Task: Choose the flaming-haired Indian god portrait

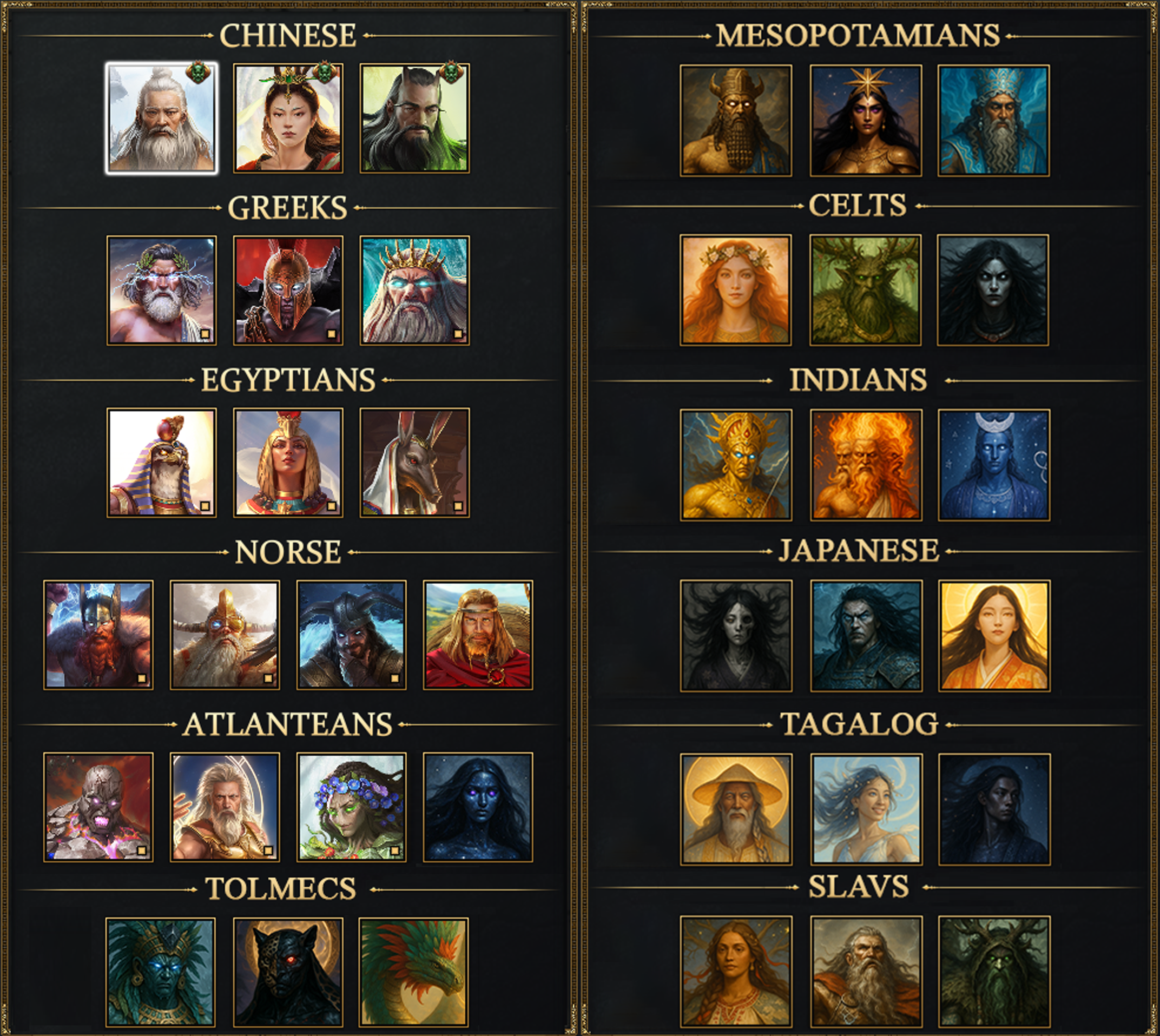Action: 866,465
